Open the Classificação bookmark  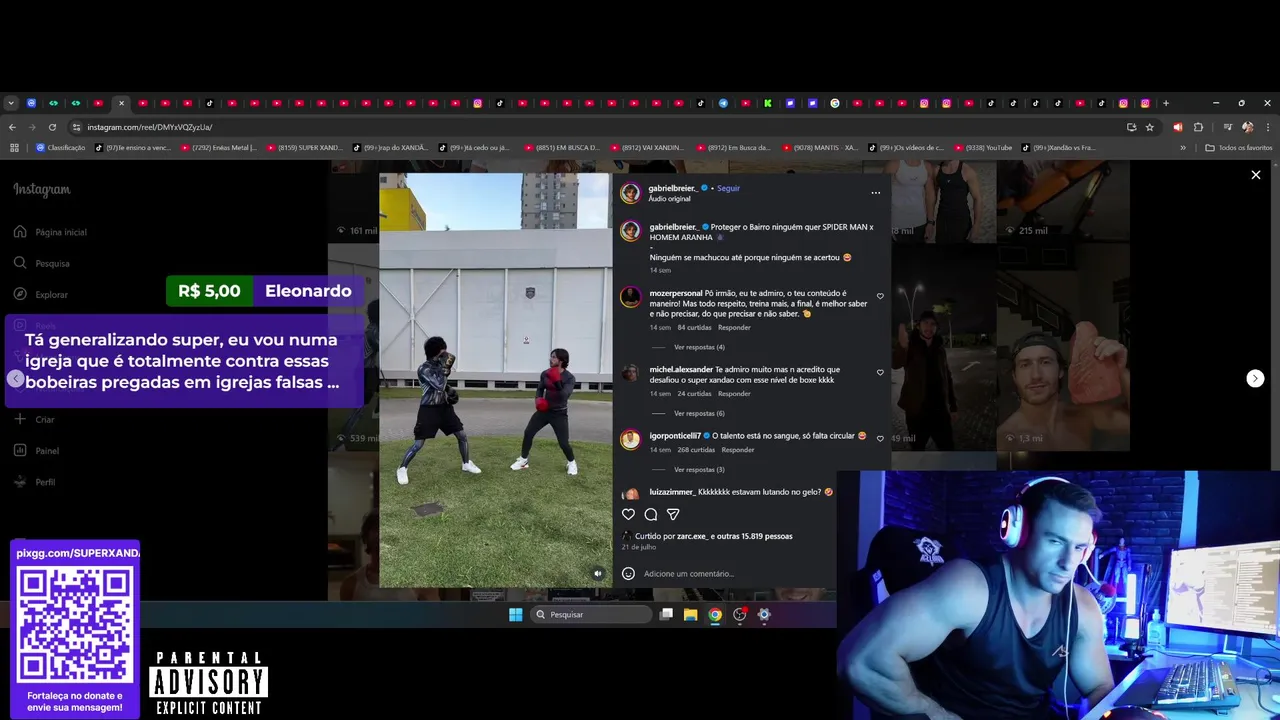click(61, 148)
